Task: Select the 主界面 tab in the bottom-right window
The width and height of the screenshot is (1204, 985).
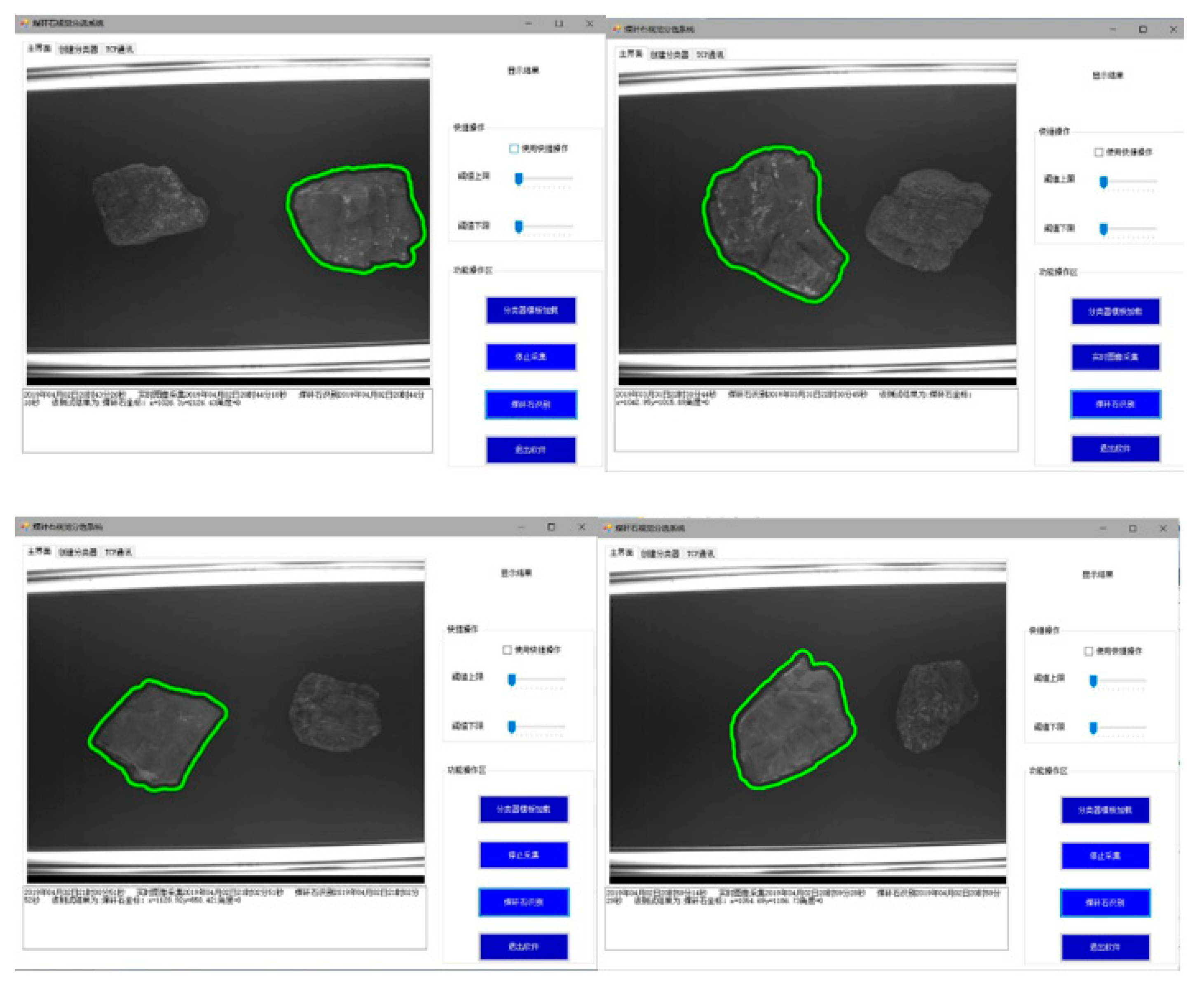Action: [x=621, y=552]
